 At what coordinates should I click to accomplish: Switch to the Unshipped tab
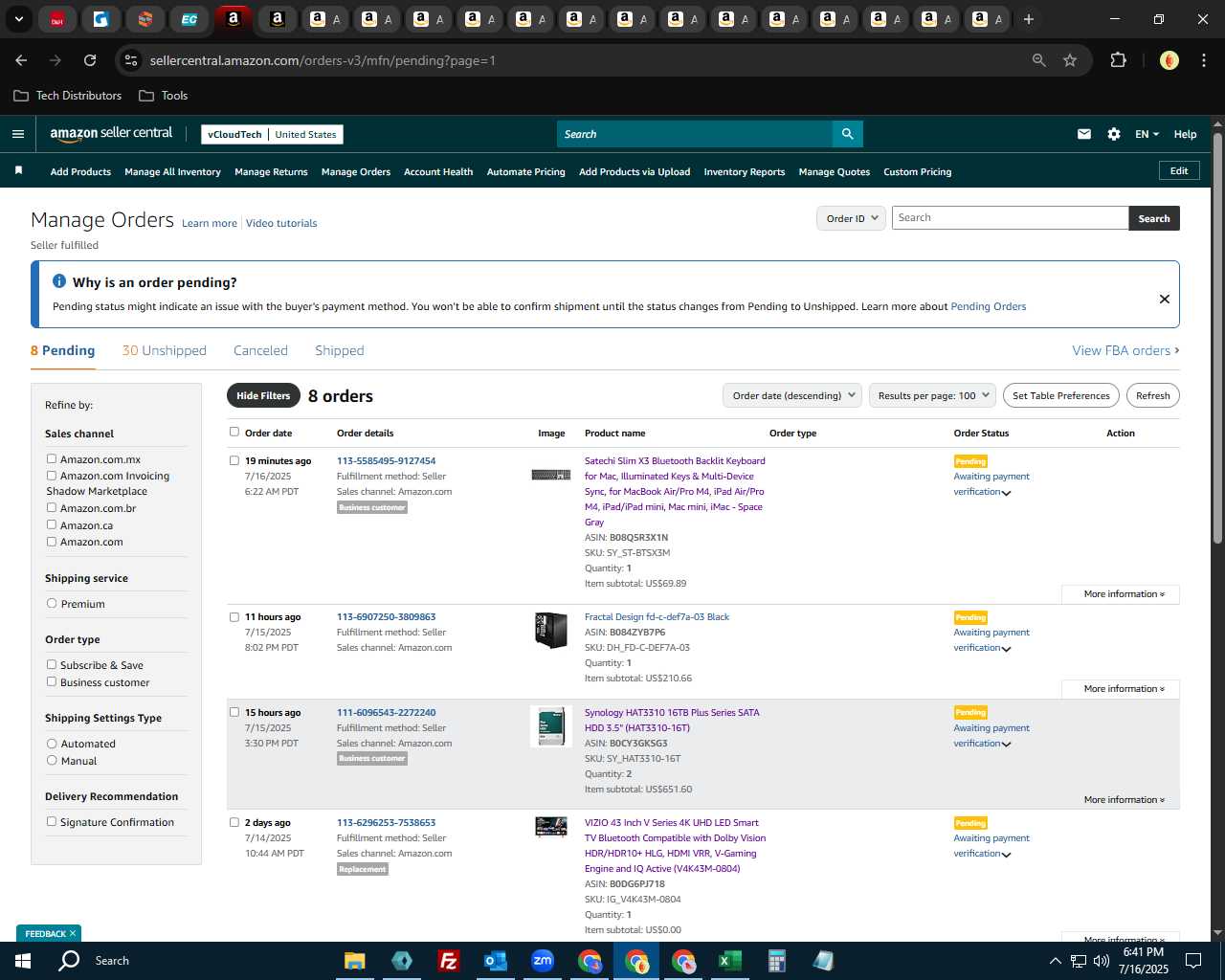[165, 350]
